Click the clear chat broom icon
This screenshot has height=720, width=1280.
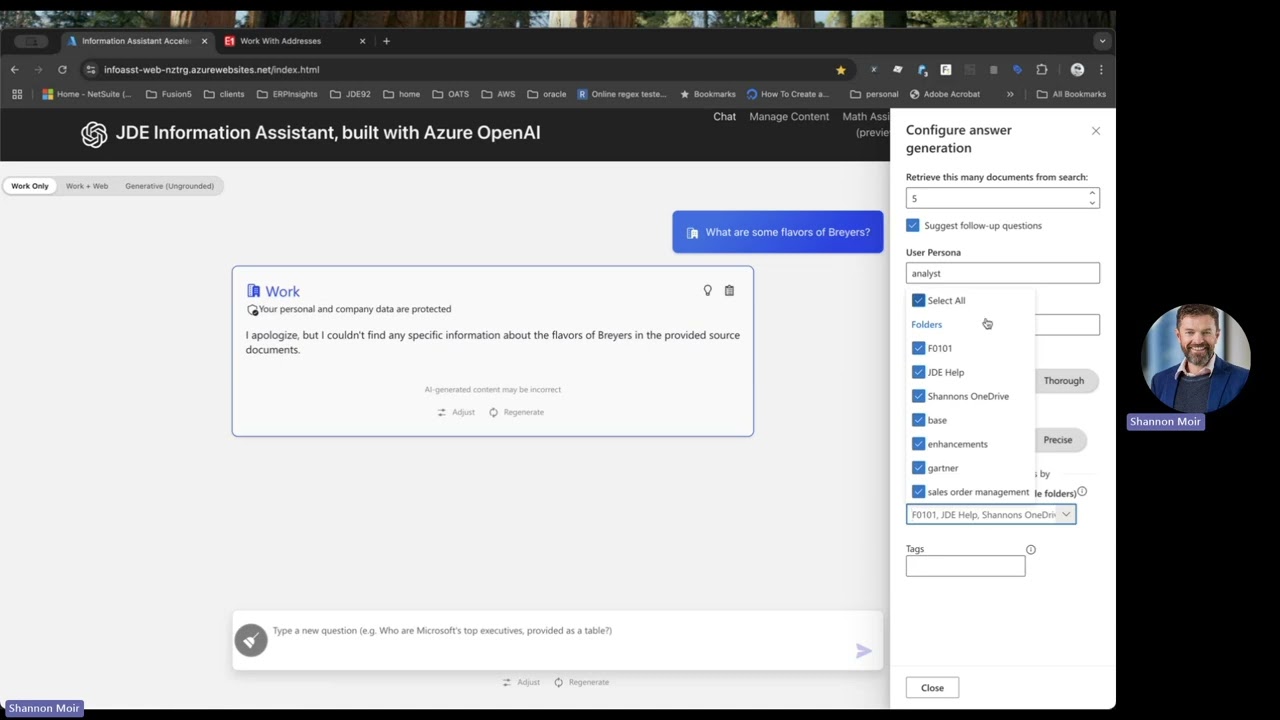point(251,640)
